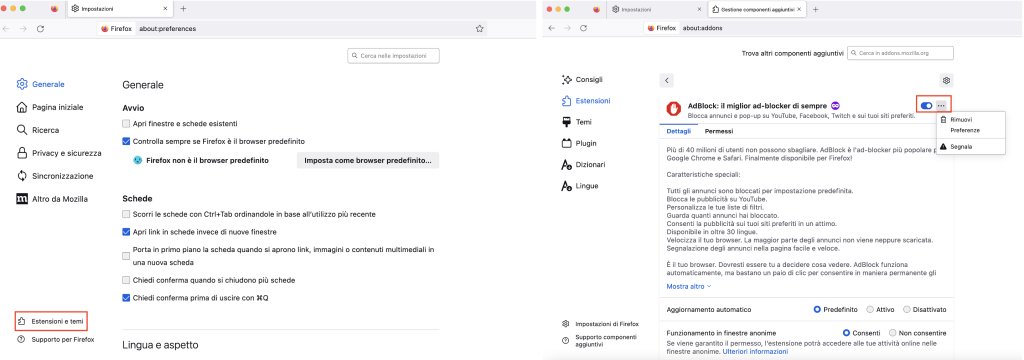Viewport: 1024px width, 360px height.
Task: Enable Chiedi conferma quando si chiudono schede
Action: point(126,280)
